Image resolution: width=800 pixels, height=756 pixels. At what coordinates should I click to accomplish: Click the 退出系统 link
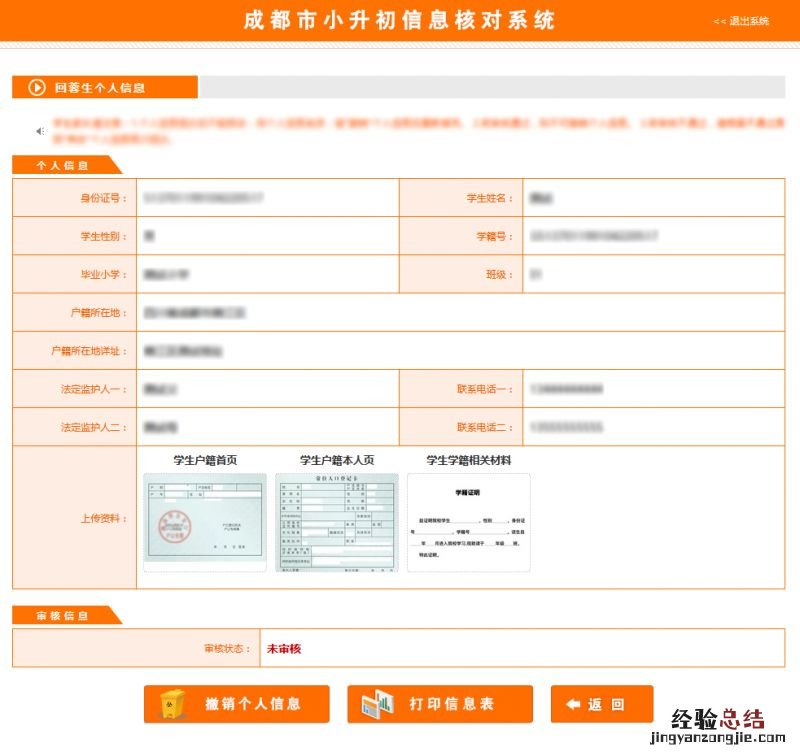(x=741, y=21)
